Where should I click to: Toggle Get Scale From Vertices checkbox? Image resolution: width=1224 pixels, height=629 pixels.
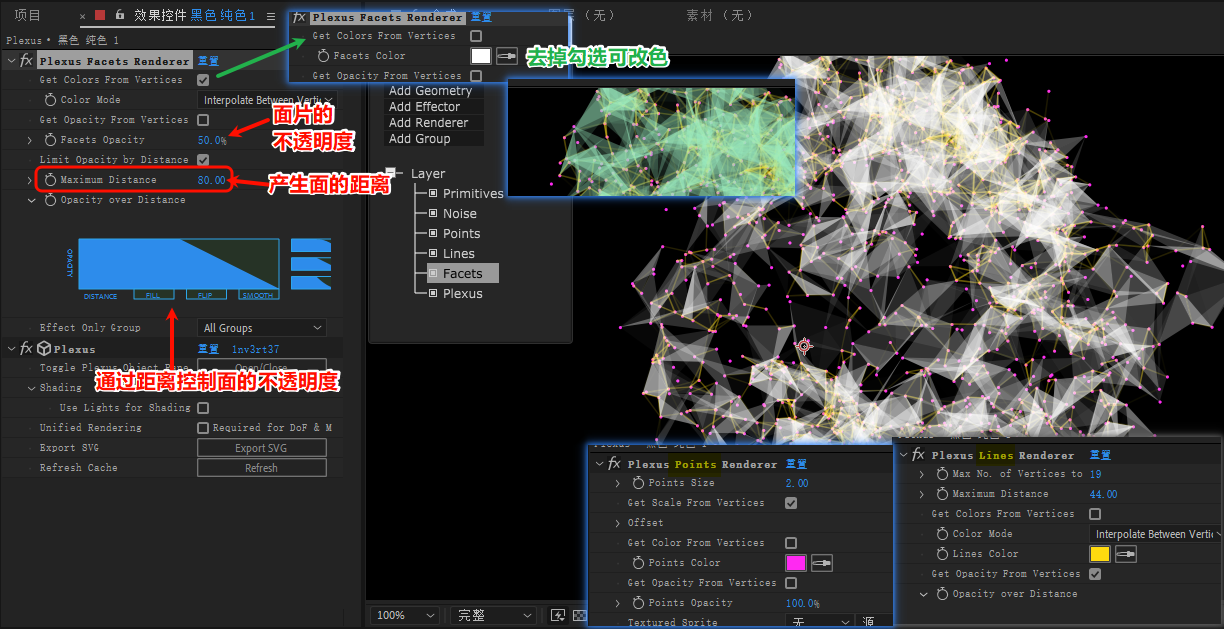click(x=791, y=503)
